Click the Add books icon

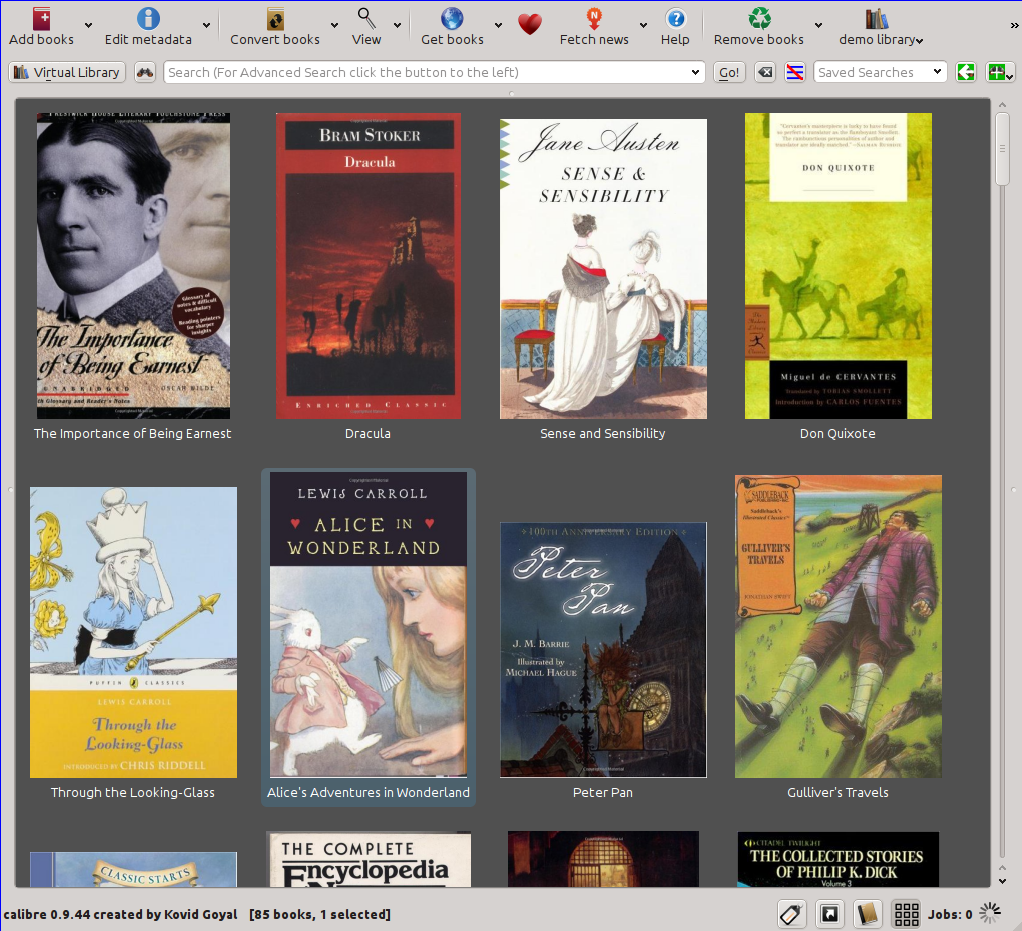[x=41, y=19]
